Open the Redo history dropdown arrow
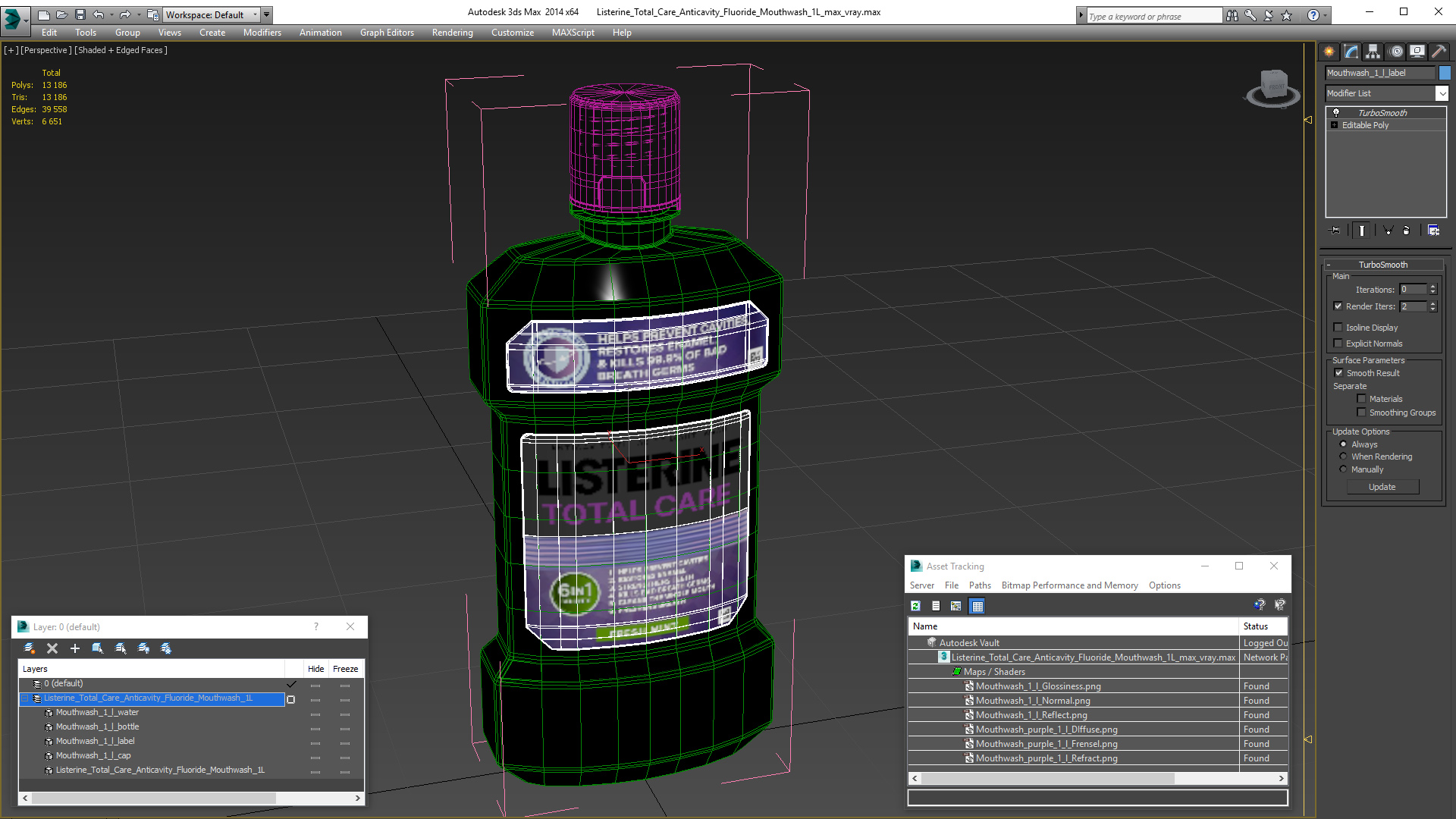Screen dimensions: 1456x819 (x=138, y=14)
